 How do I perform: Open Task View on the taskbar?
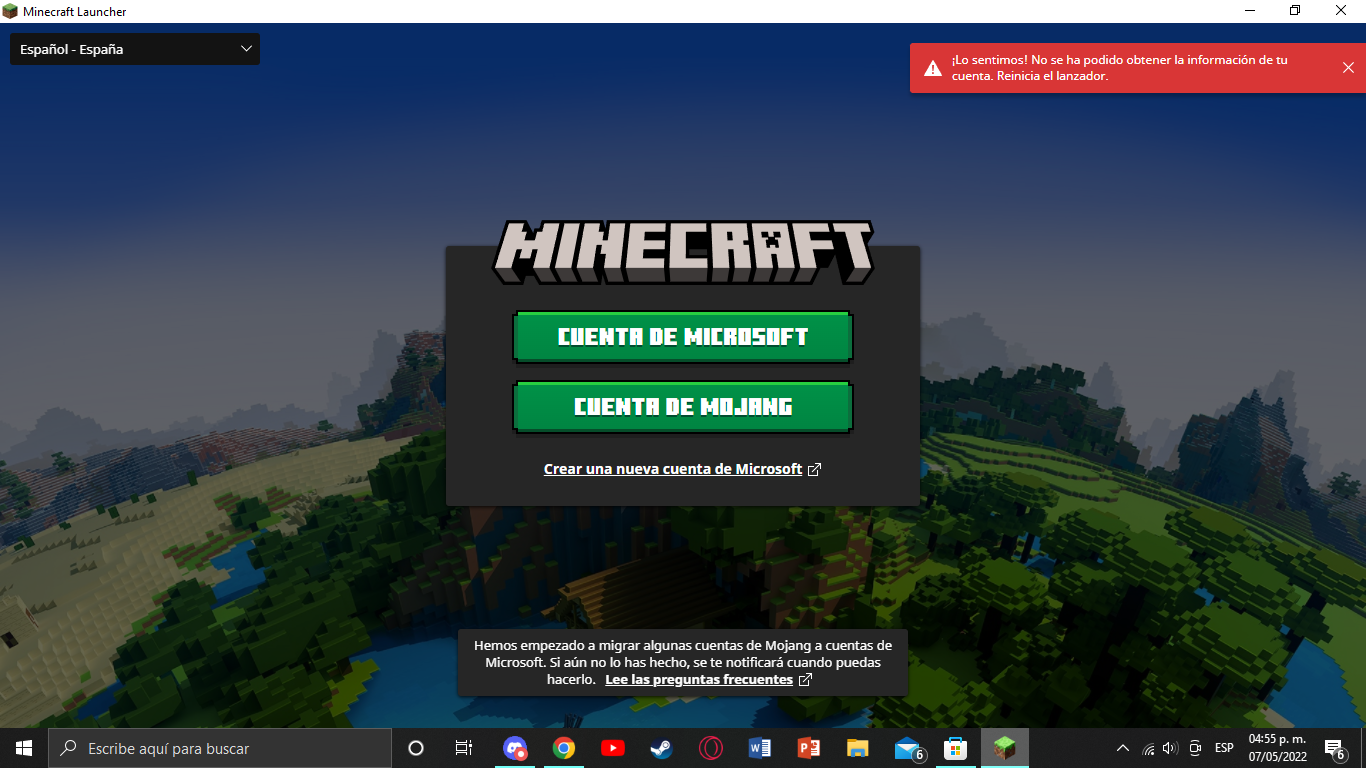[x=464, y=748]
